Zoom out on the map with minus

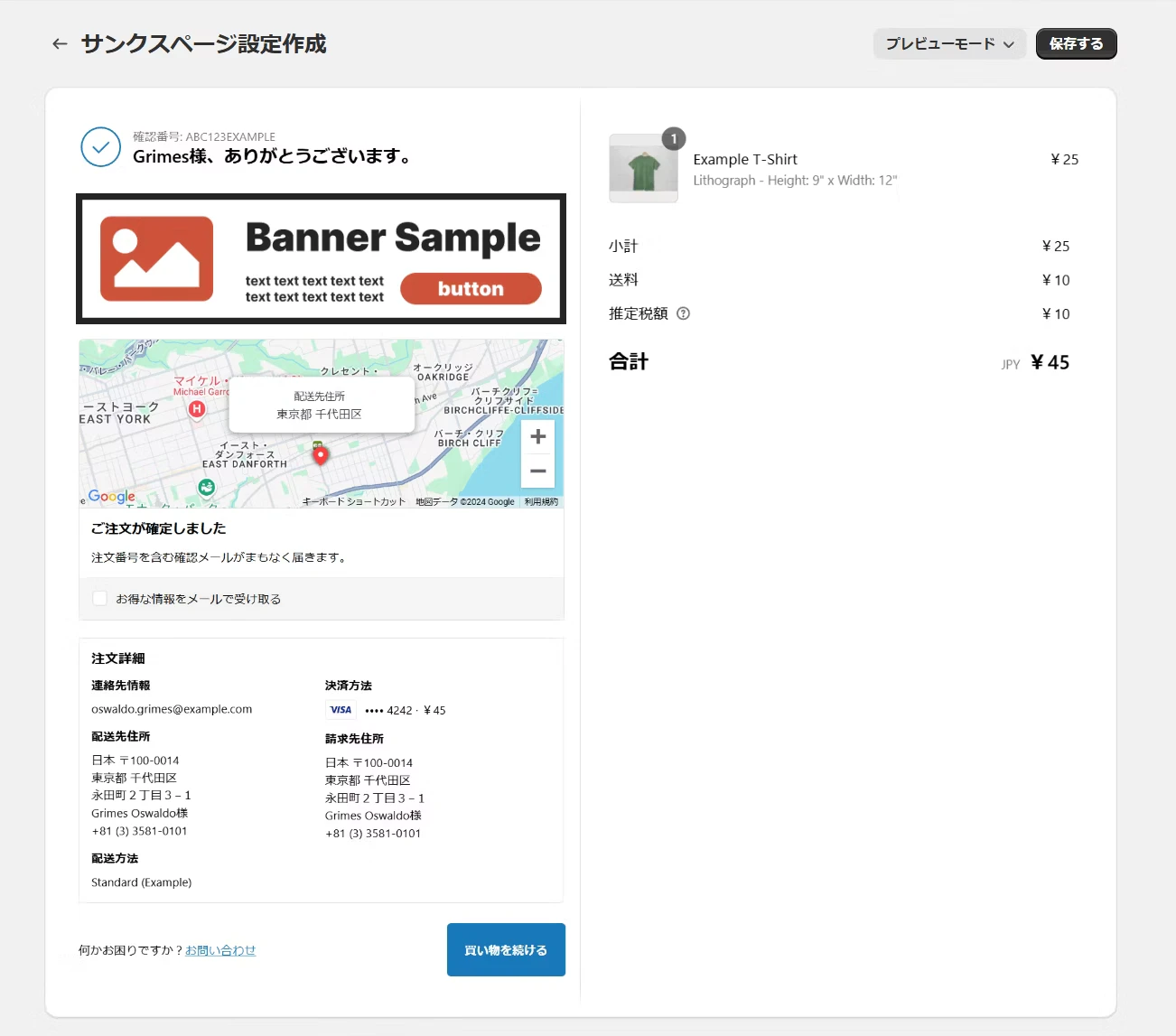pyautogui.click(x=538, y=471)
